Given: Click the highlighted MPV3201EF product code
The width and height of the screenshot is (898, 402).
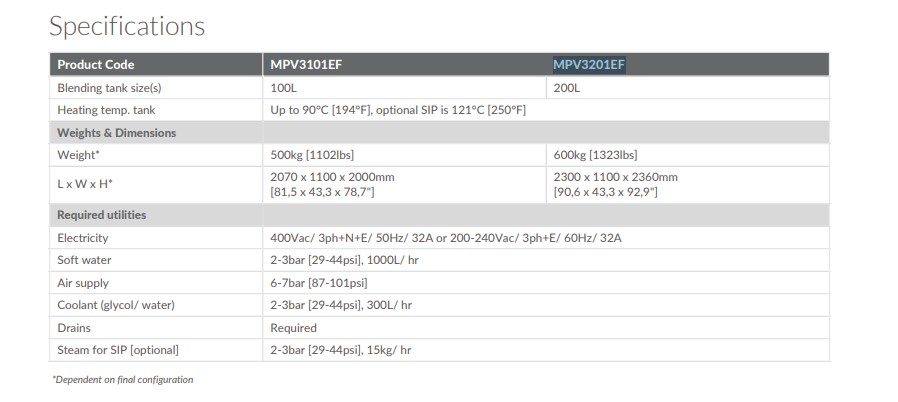Looking at the screenshot, I should pyautogui.click(x=589, y=65).
